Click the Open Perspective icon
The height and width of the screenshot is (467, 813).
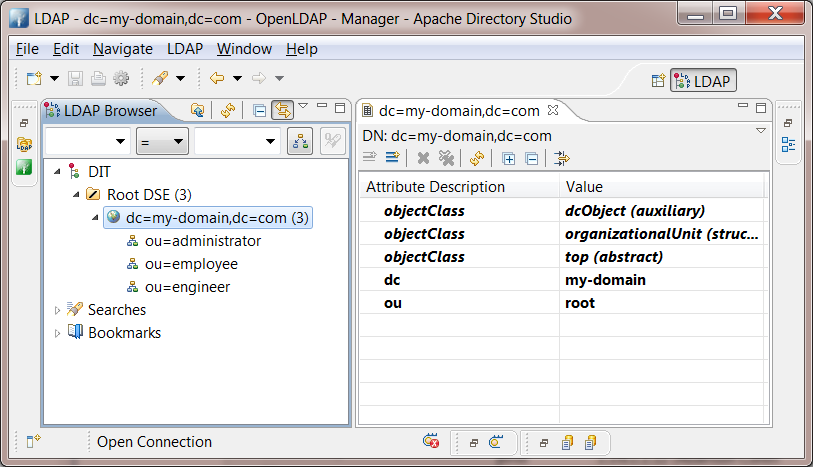pos(658,81)
